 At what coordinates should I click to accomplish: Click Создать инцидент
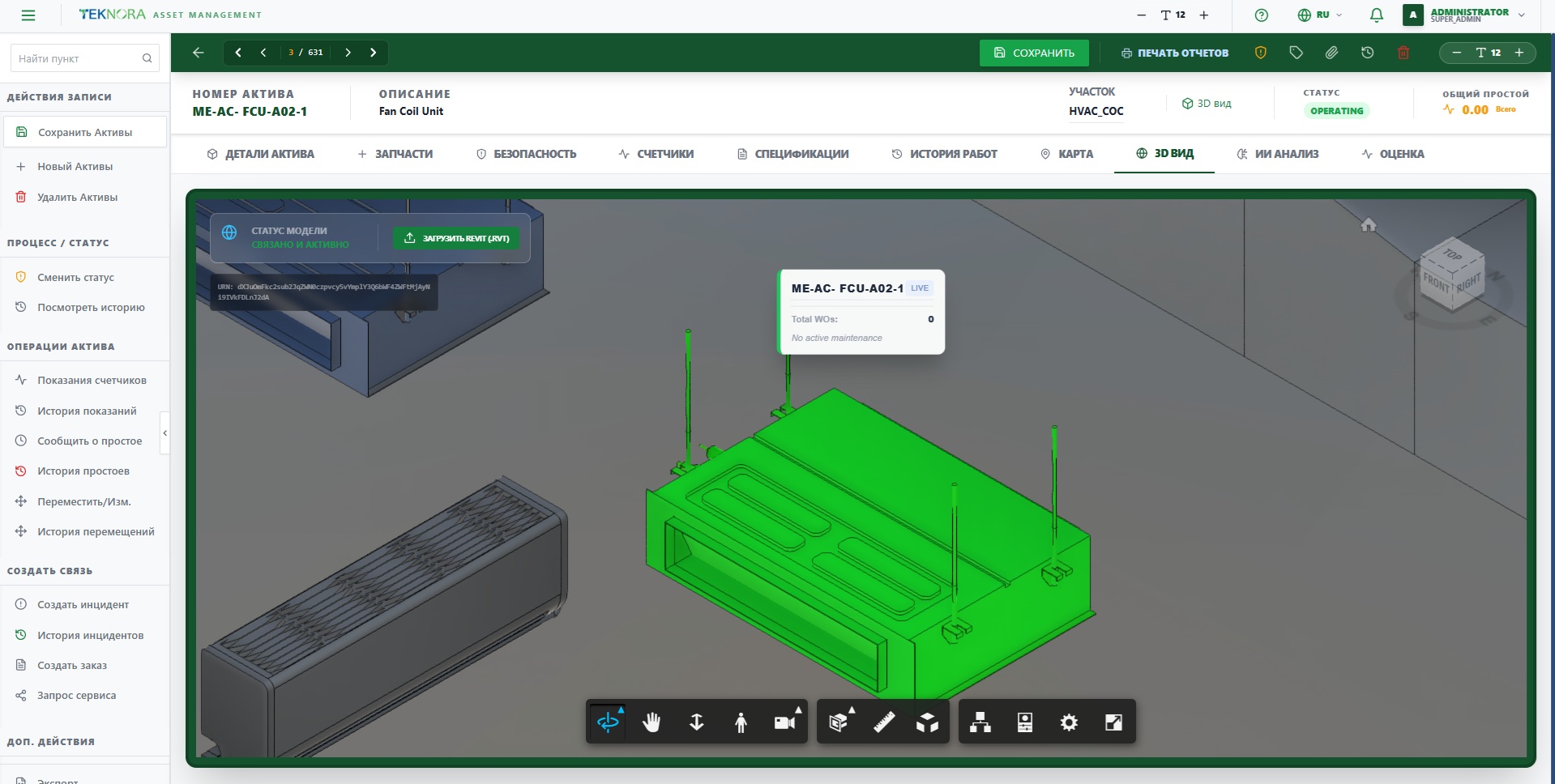coord(84,604)
